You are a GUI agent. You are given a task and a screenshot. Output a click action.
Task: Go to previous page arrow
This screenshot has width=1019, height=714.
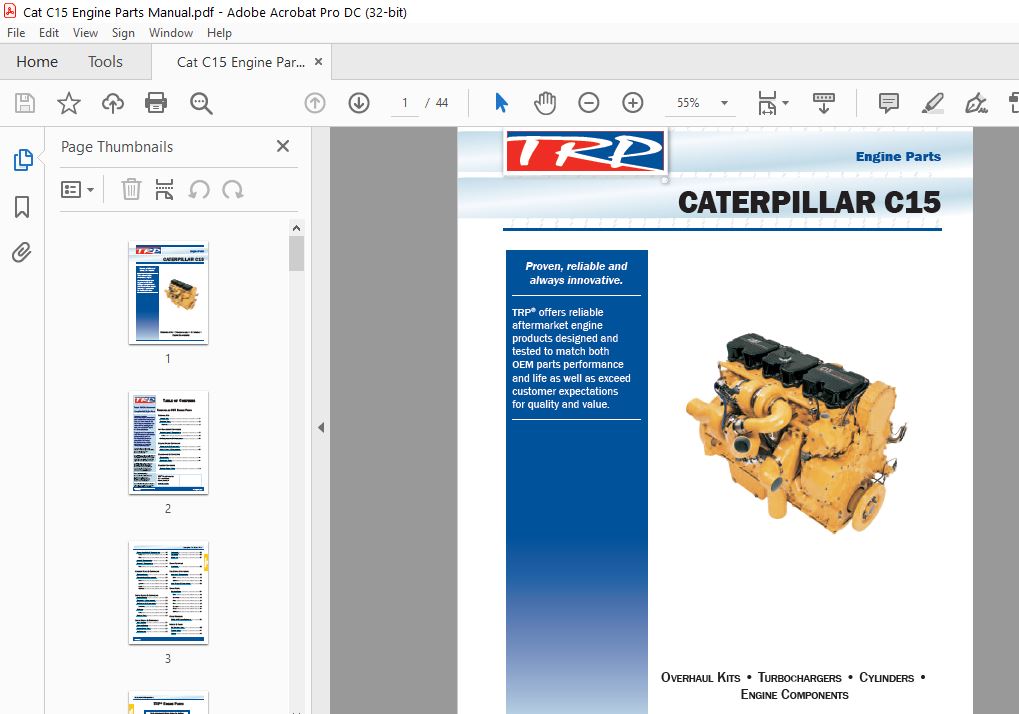click(315, 103)
